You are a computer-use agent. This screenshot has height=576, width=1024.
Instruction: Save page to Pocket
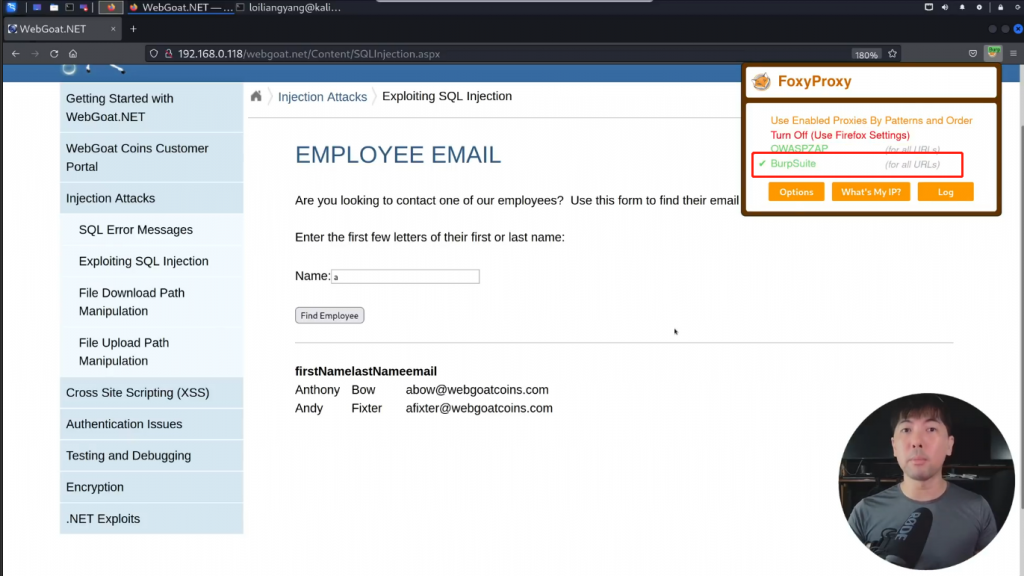(x=973, y=54)
